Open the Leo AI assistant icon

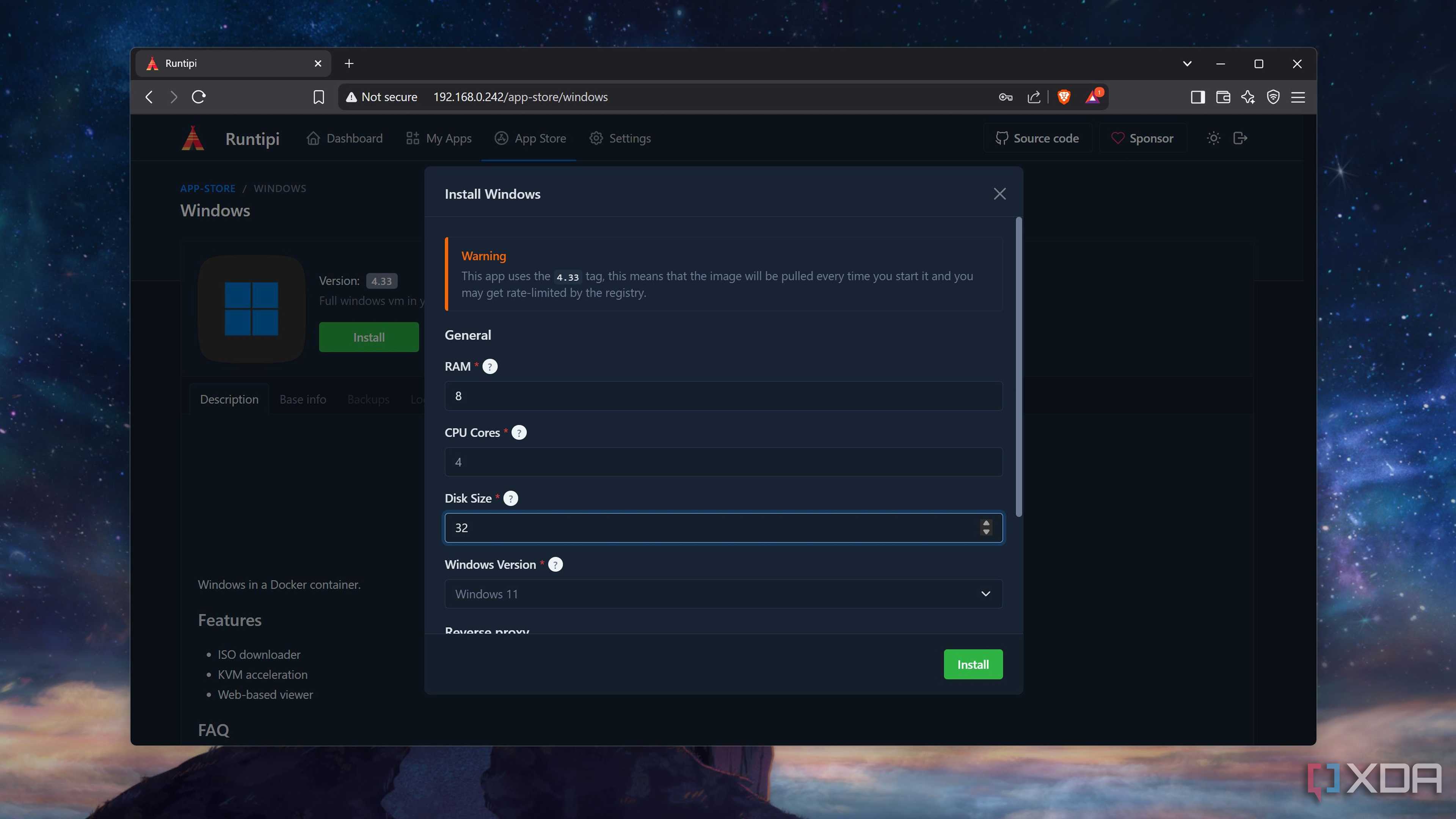click(x=1247, y=97)
